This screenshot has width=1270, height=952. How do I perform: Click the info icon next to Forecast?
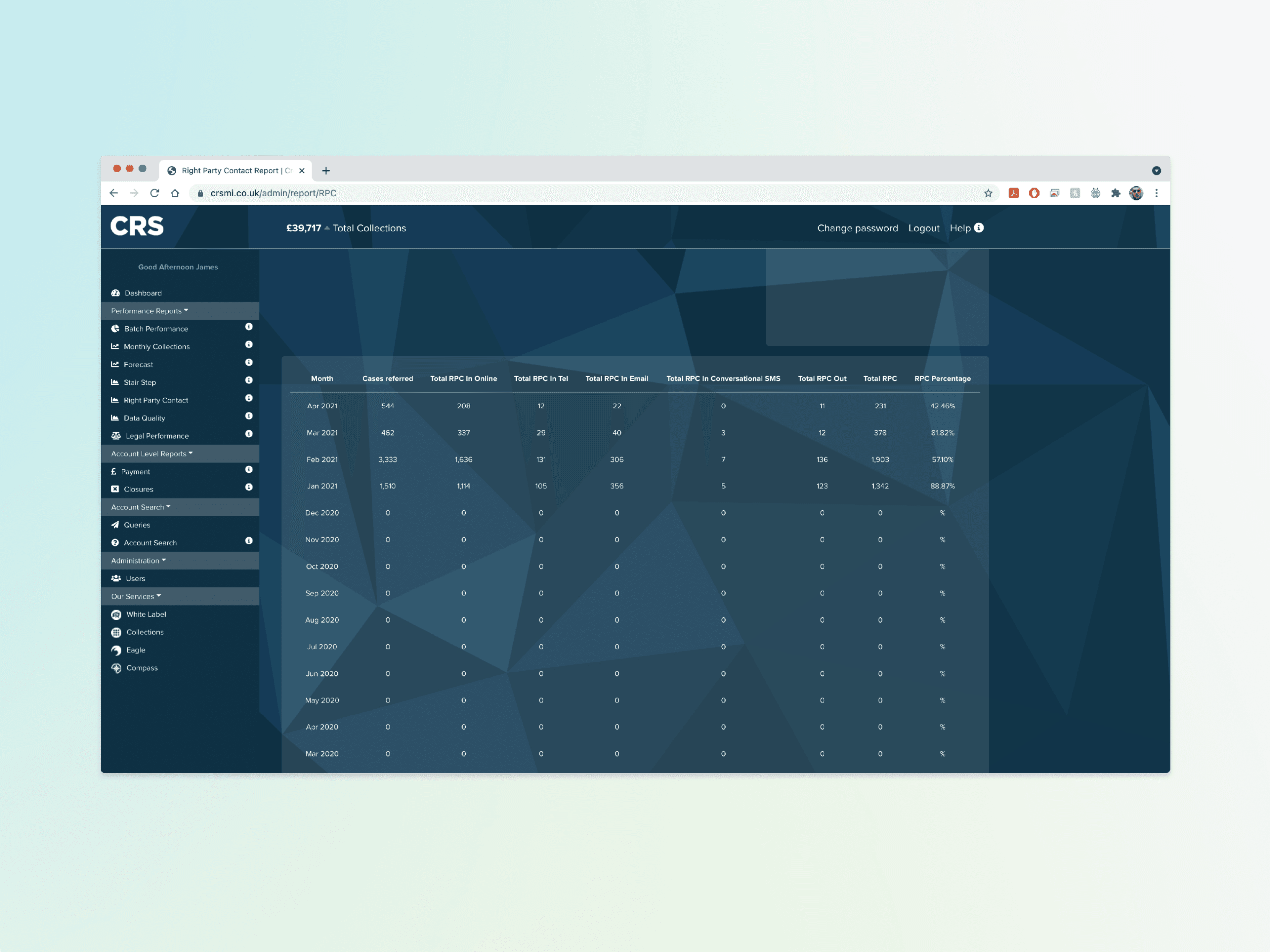click(x=249, y=362)
